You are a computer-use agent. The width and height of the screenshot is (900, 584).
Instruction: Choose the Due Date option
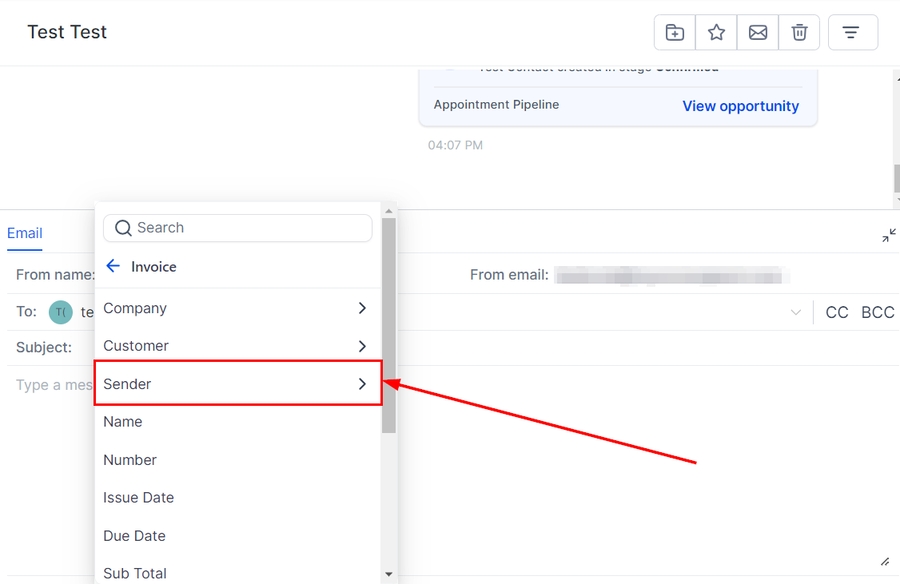pos(134,536)
